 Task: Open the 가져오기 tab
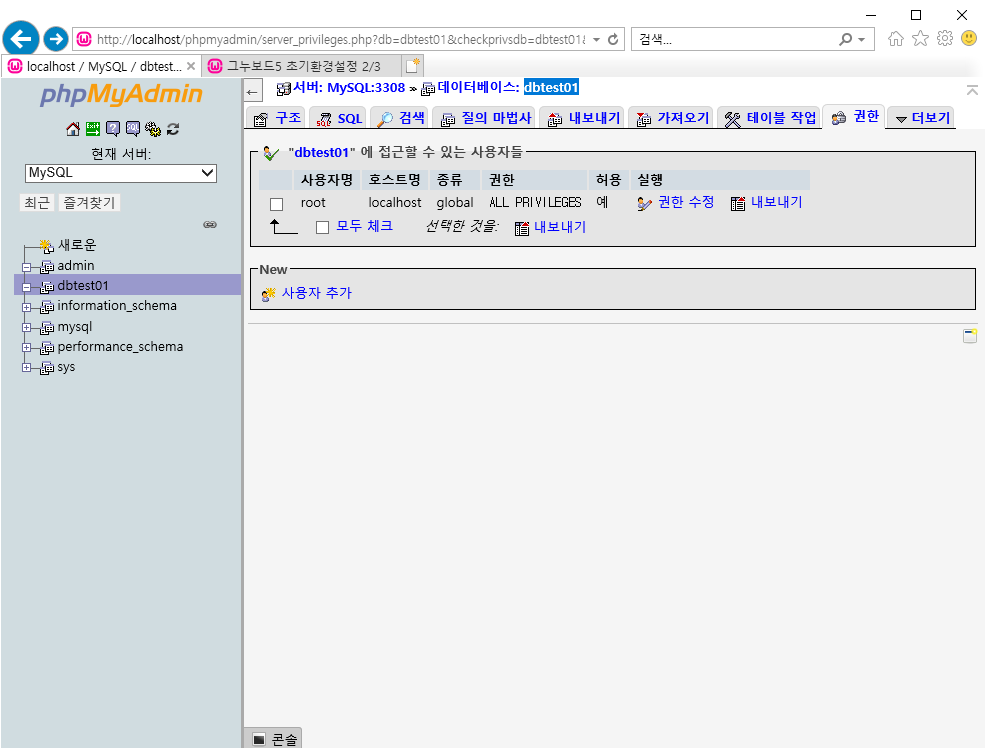click(x=672, y=118)
